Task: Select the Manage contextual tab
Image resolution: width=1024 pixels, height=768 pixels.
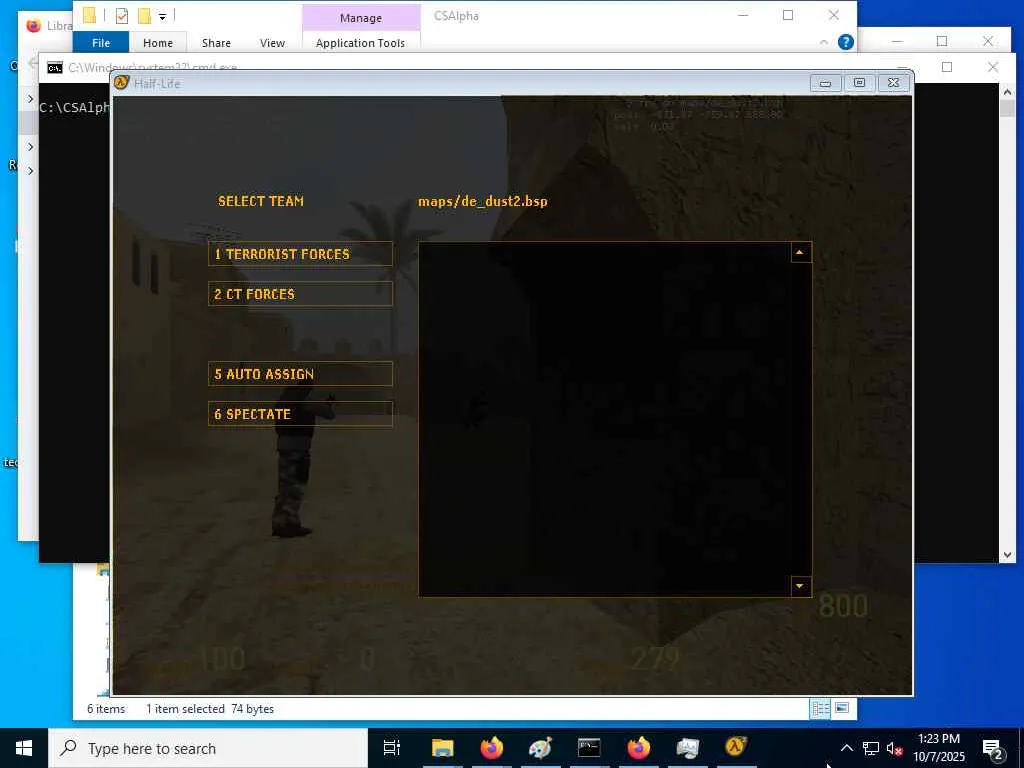Action: [x=360, y=18]
